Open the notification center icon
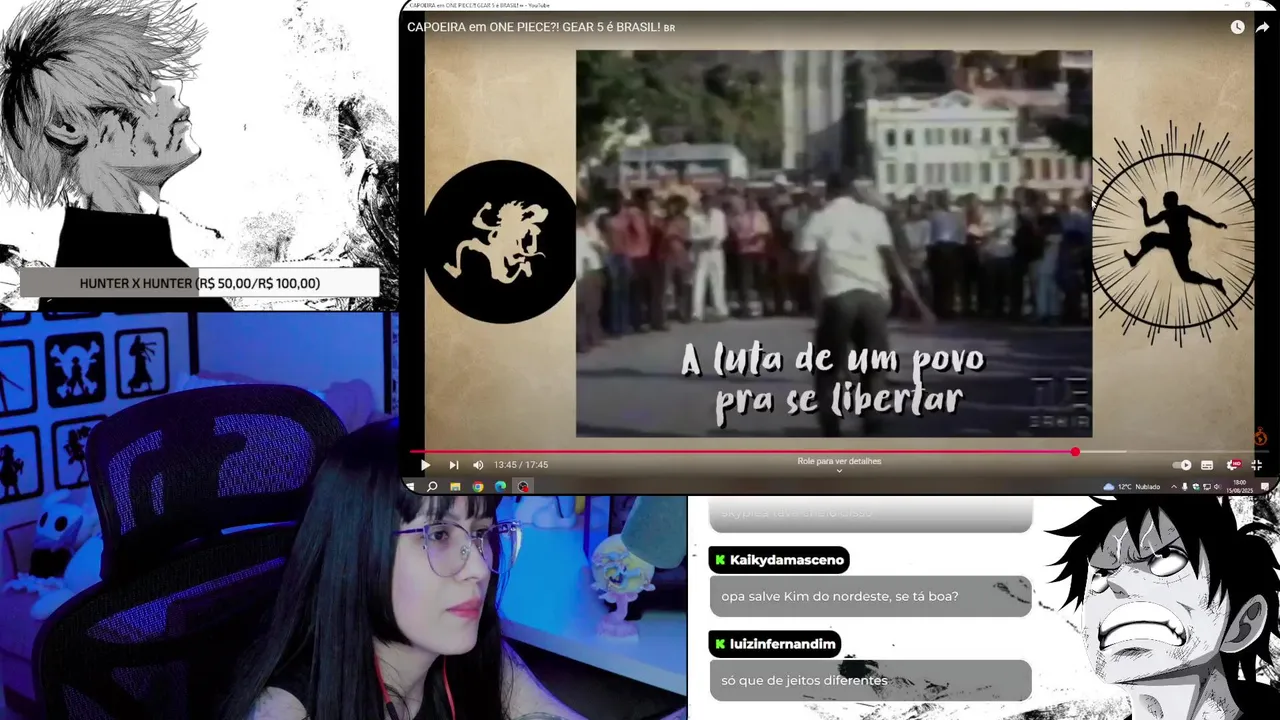 pos(1264,487)
